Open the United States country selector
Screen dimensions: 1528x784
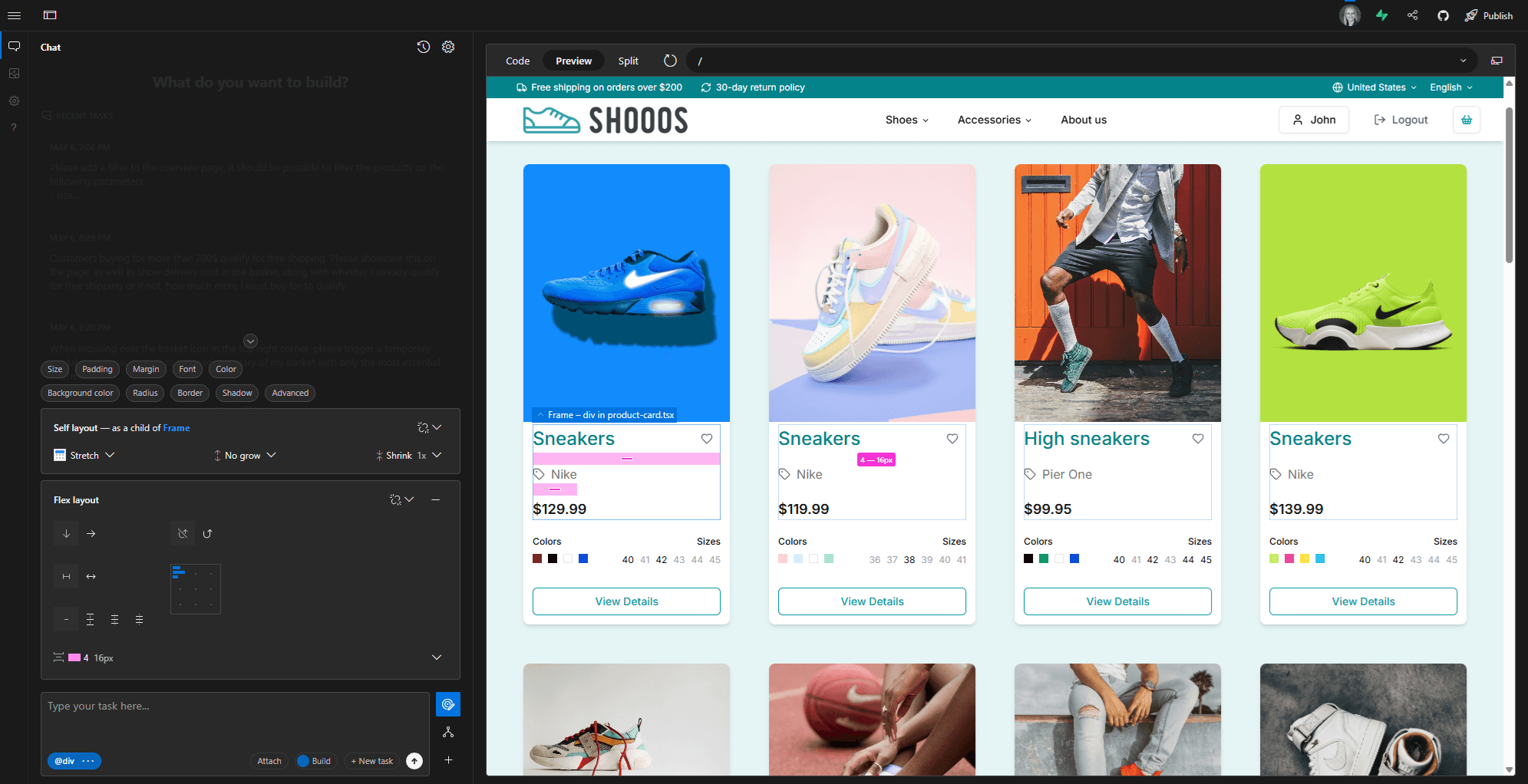click(x=1375, y=87)
